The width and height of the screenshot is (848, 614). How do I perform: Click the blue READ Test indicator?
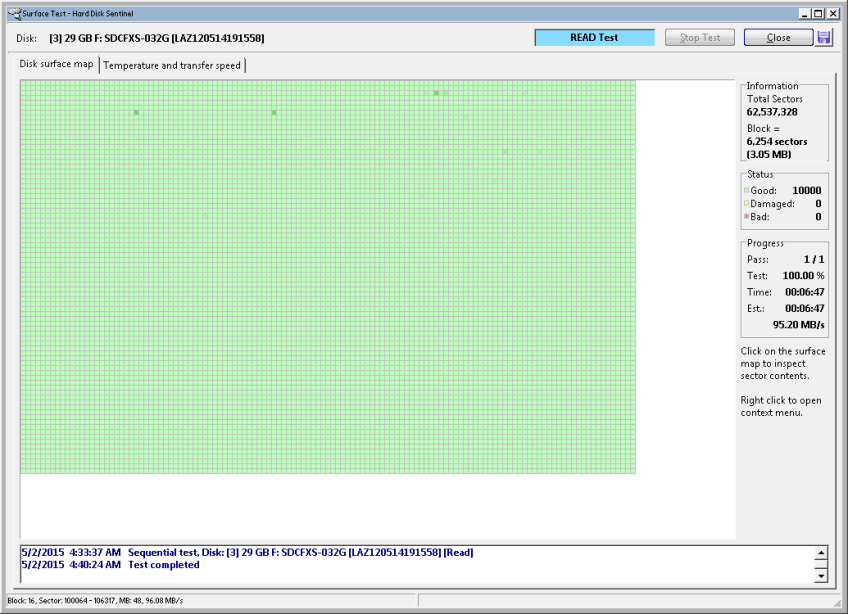tap(594, 38)
